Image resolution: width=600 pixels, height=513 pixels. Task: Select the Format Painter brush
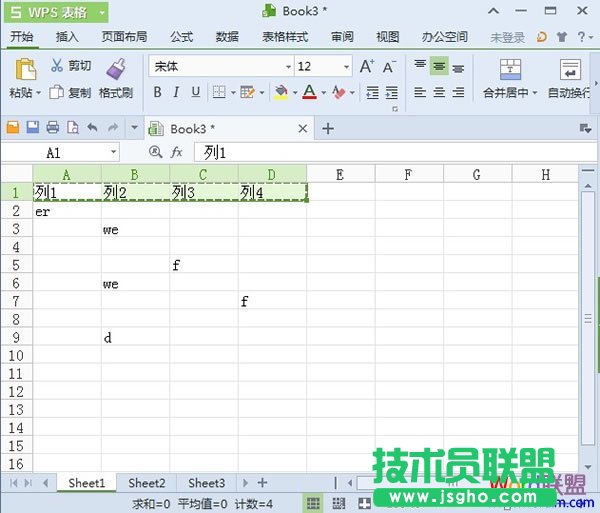(x=116, y=69)
